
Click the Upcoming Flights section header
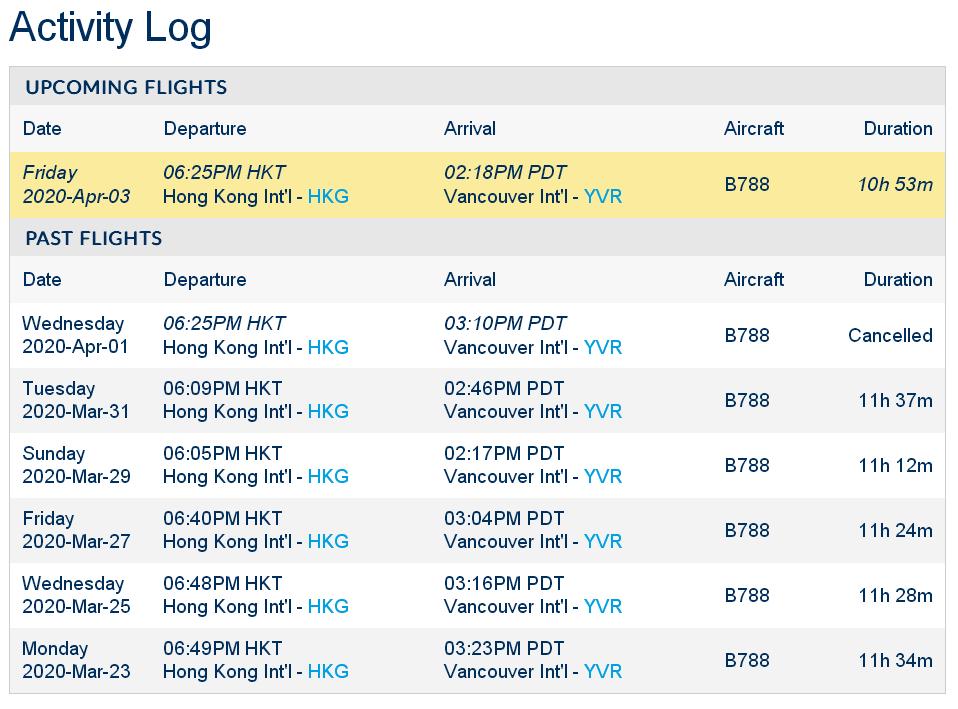click(x=126, y=88)
